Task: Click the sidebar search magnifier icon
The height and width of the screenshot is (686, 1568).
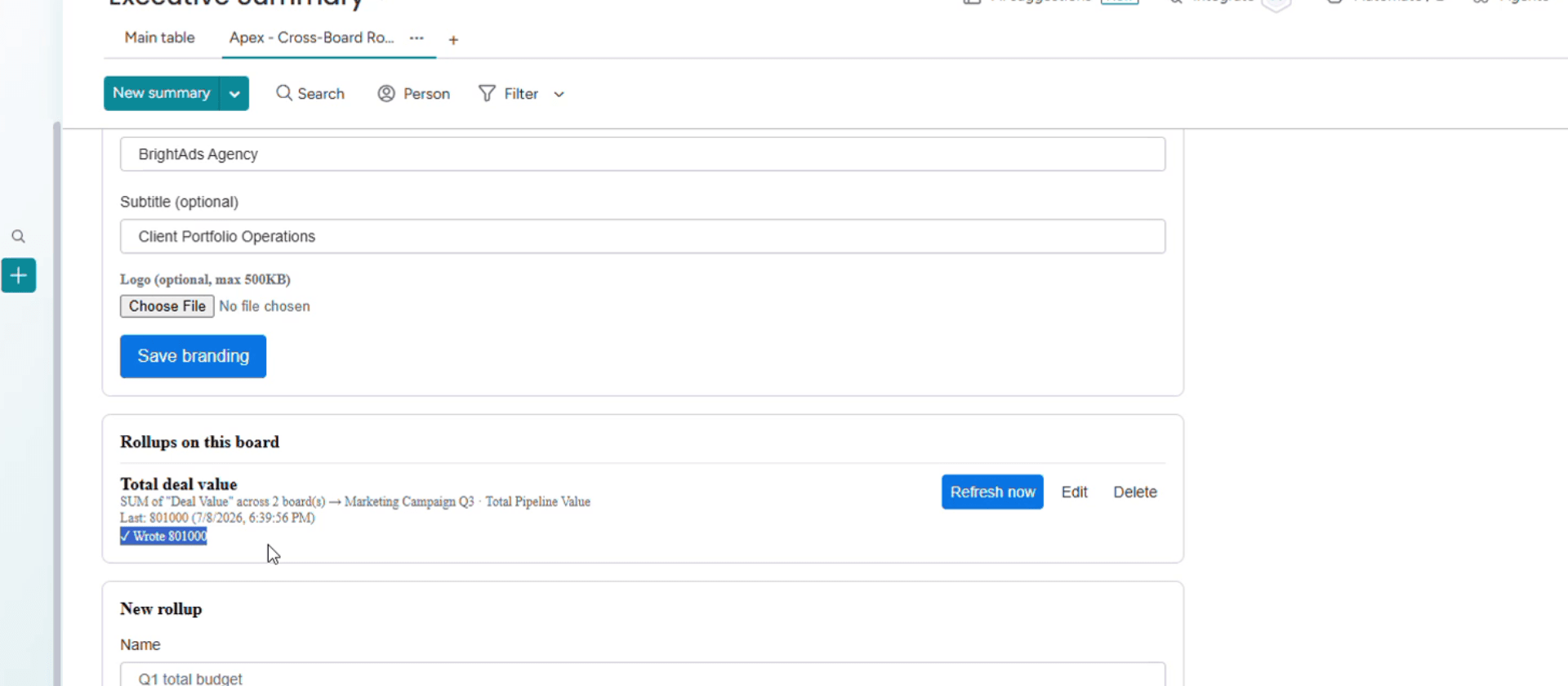Action: click(x=18, y=237)
